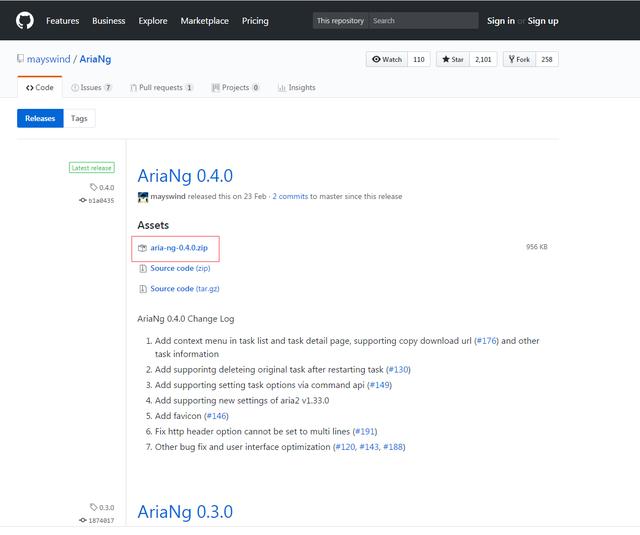640x535 pixels.
Task: Download aria-ng-0.4.0.zip asset
Action: click(178, 247)
